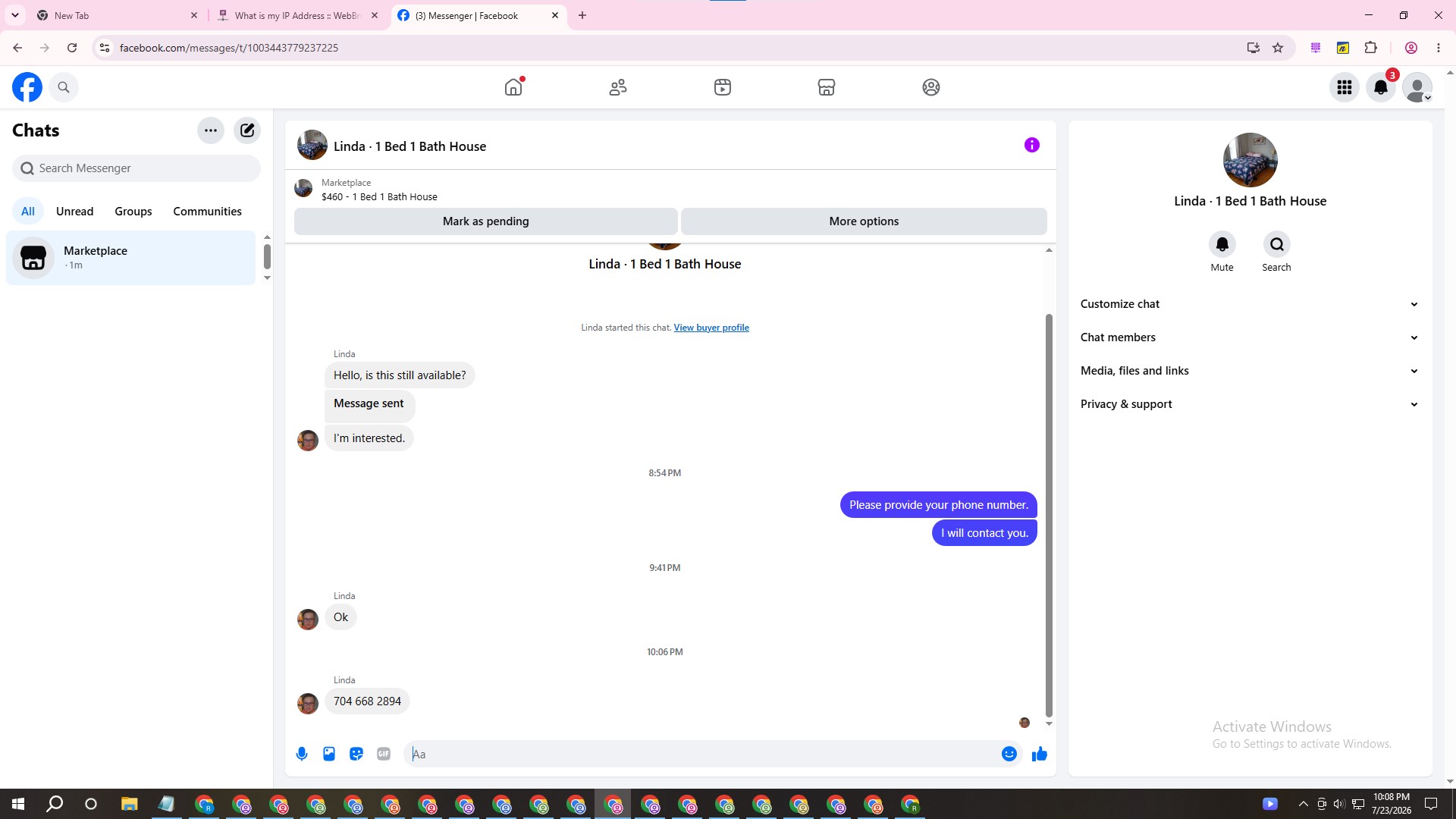Open the Groups/profile circle icon in top nav
This screenshot has height=819, width=1456.
pyautogui.click(x=931, y=87)
